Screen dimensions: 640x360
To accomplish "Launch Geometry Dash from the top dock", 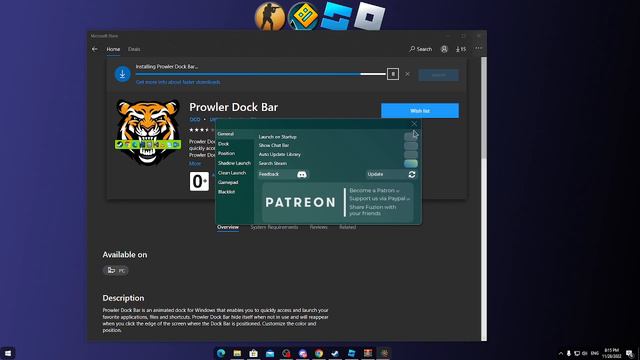I will 303,17.
